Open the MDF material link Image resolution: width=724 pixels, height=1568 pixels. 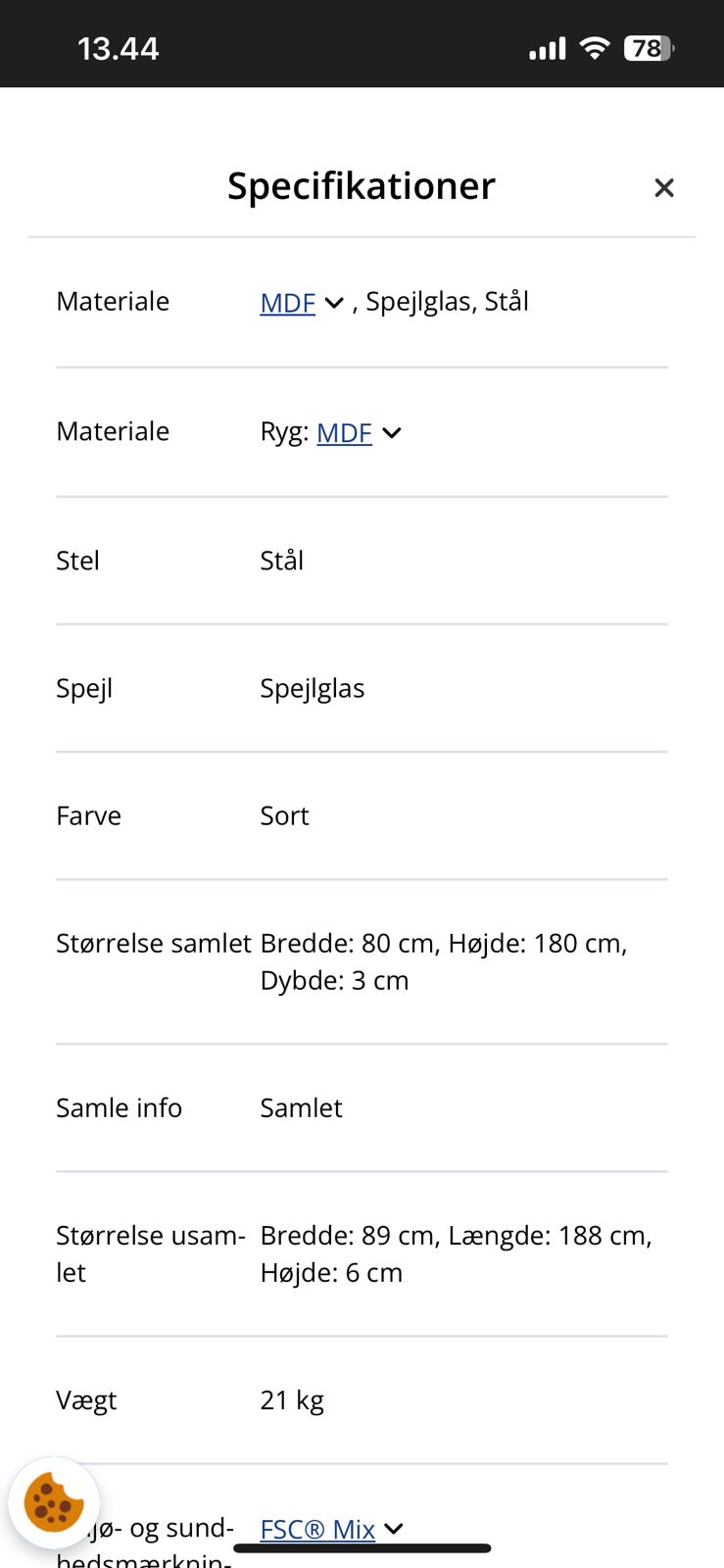286,303
